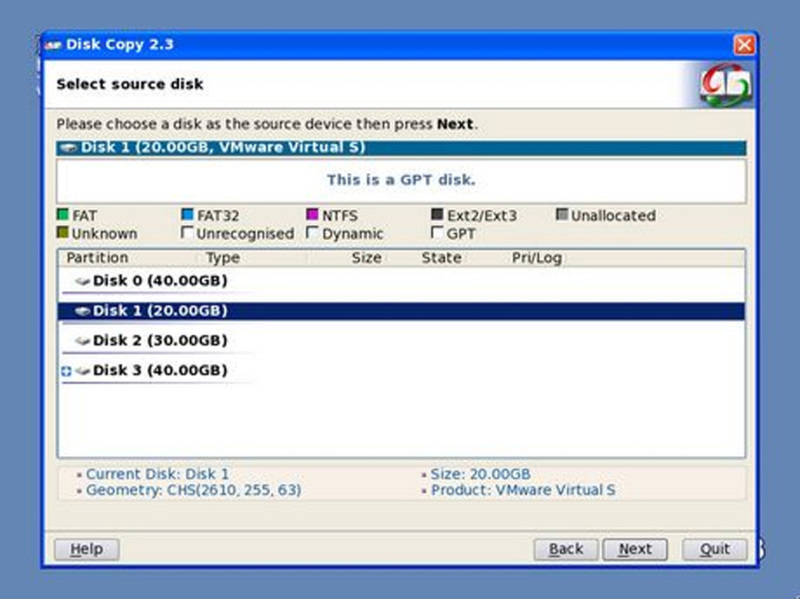This screenshot has width=800, height=599.
Task: Select Disk 0 (40.00GB) row
Action: coord(401,281)
